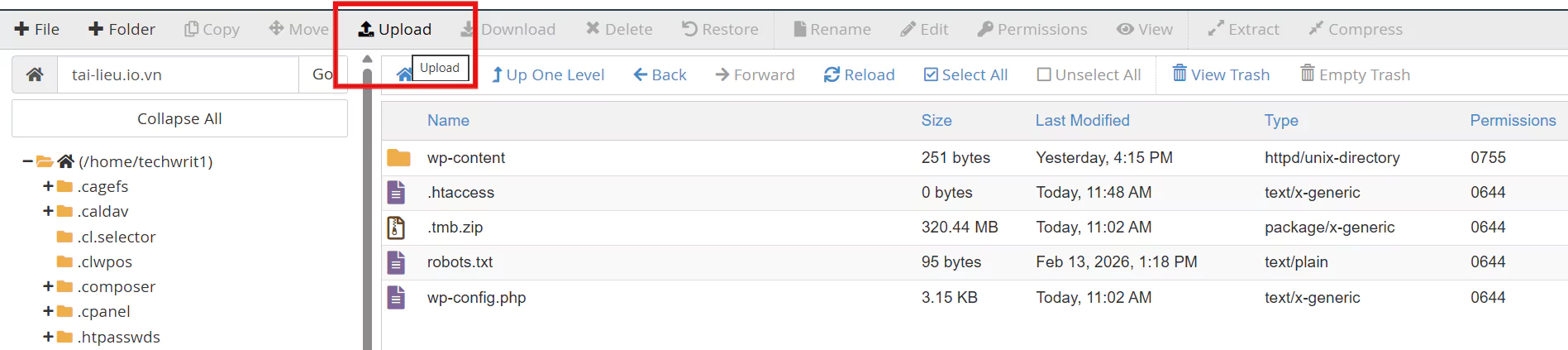Screen dimensions: 1568x350
Task: Click the home icon beside path field
Action: pos(35,74)
